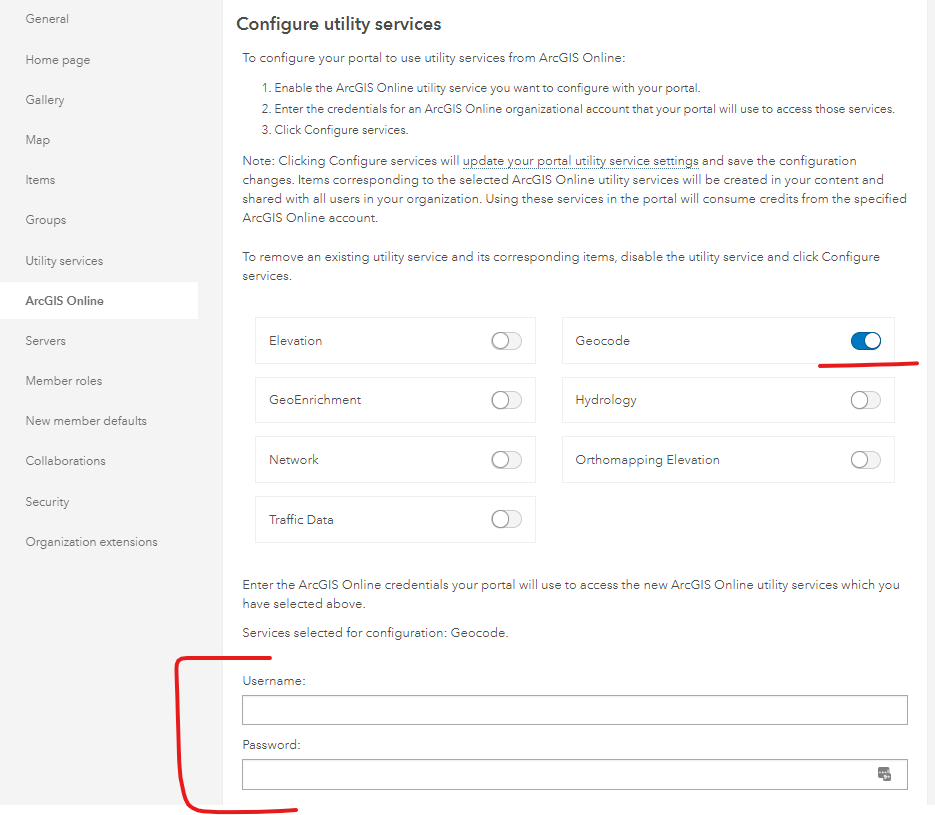Open Organization extensions in sidebar
Viewport: 935px width, 815px height.
click(91, 542)
